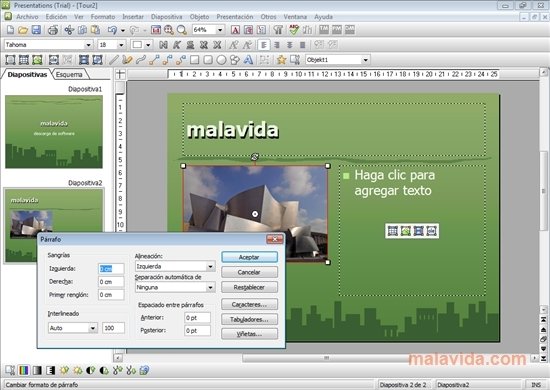The height and width of the screenshot is (390, 550).
Task: Click the color mode rainbow icon
Action: point(24,370)
